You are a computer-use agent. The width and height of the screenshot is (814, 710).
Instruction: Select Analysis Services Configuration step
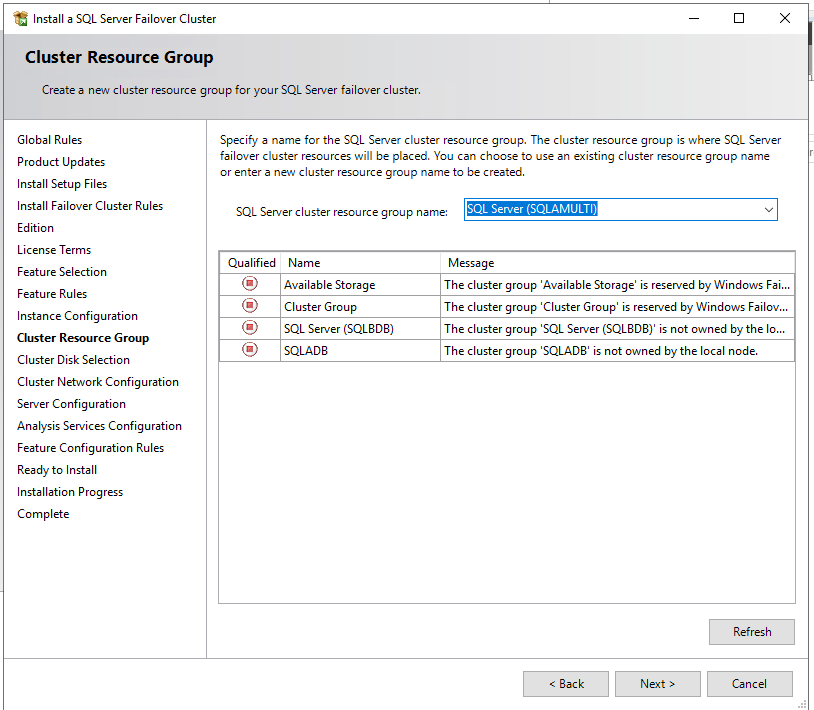tap(99, 426)
